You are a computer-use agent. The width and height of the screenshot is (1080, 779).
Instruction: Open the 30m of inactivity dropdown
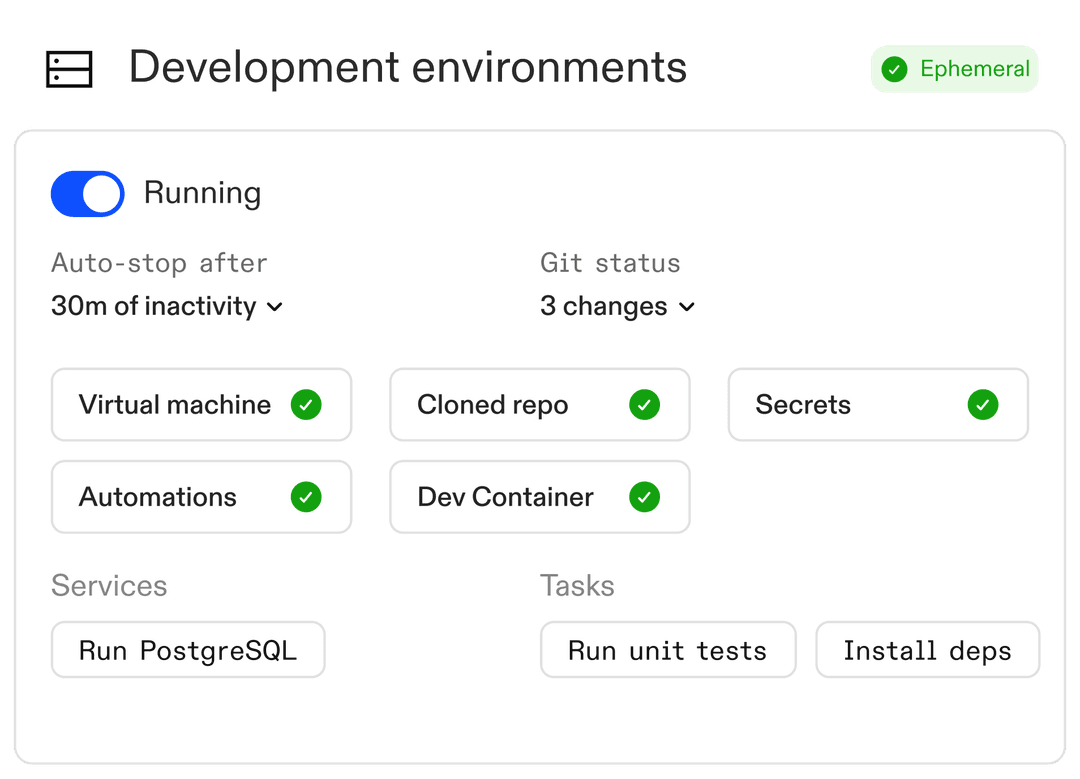(166, 306)
